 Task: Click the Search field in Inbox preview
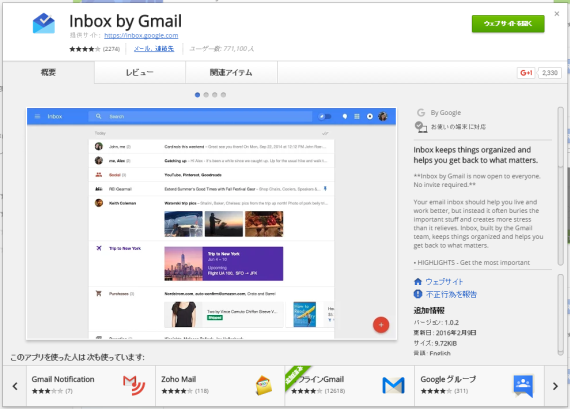(200, 116)
